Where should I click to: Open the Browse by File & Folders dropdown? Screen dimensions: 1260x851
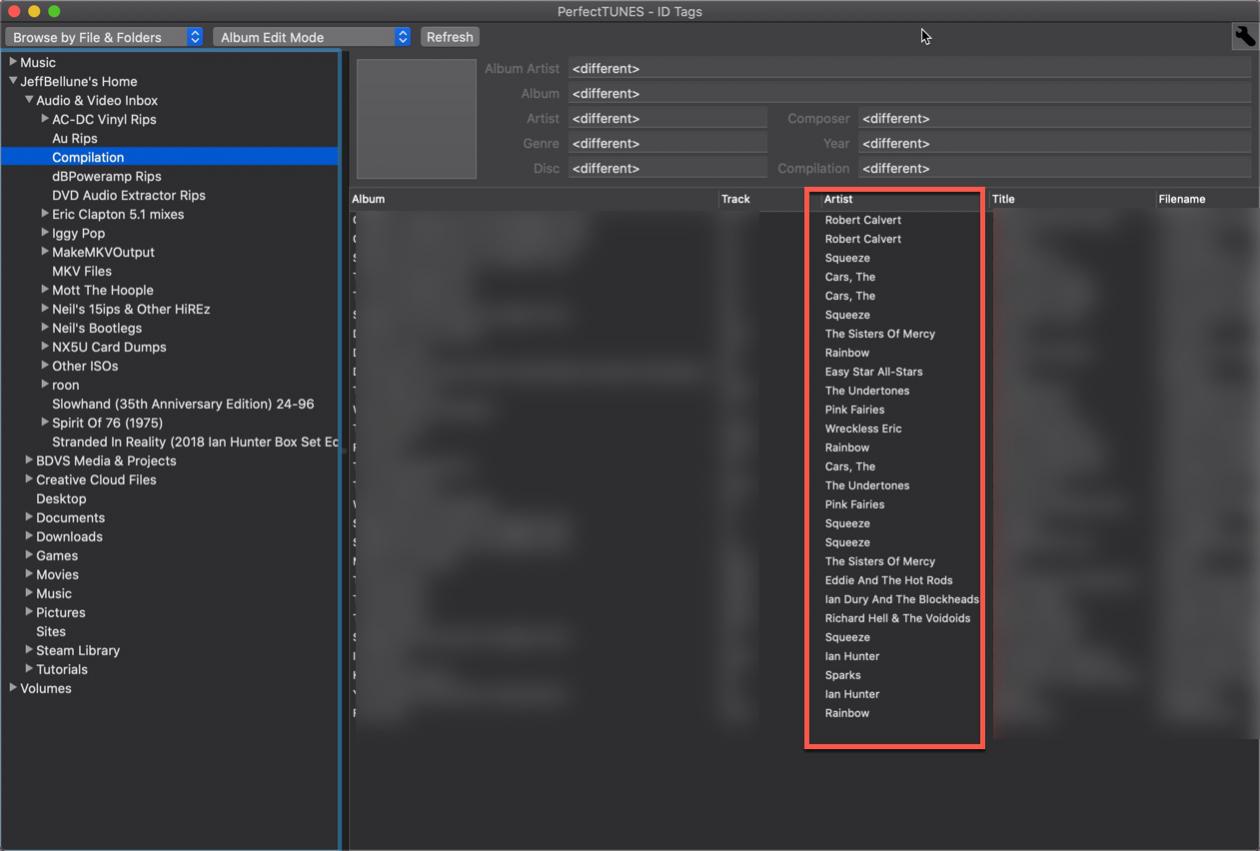click(x=104, y=37)
